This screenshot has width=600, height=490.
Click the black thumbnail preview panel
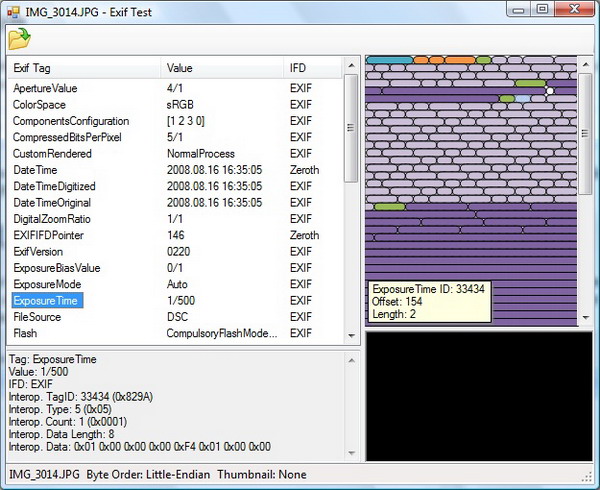(x=472, y=395)
